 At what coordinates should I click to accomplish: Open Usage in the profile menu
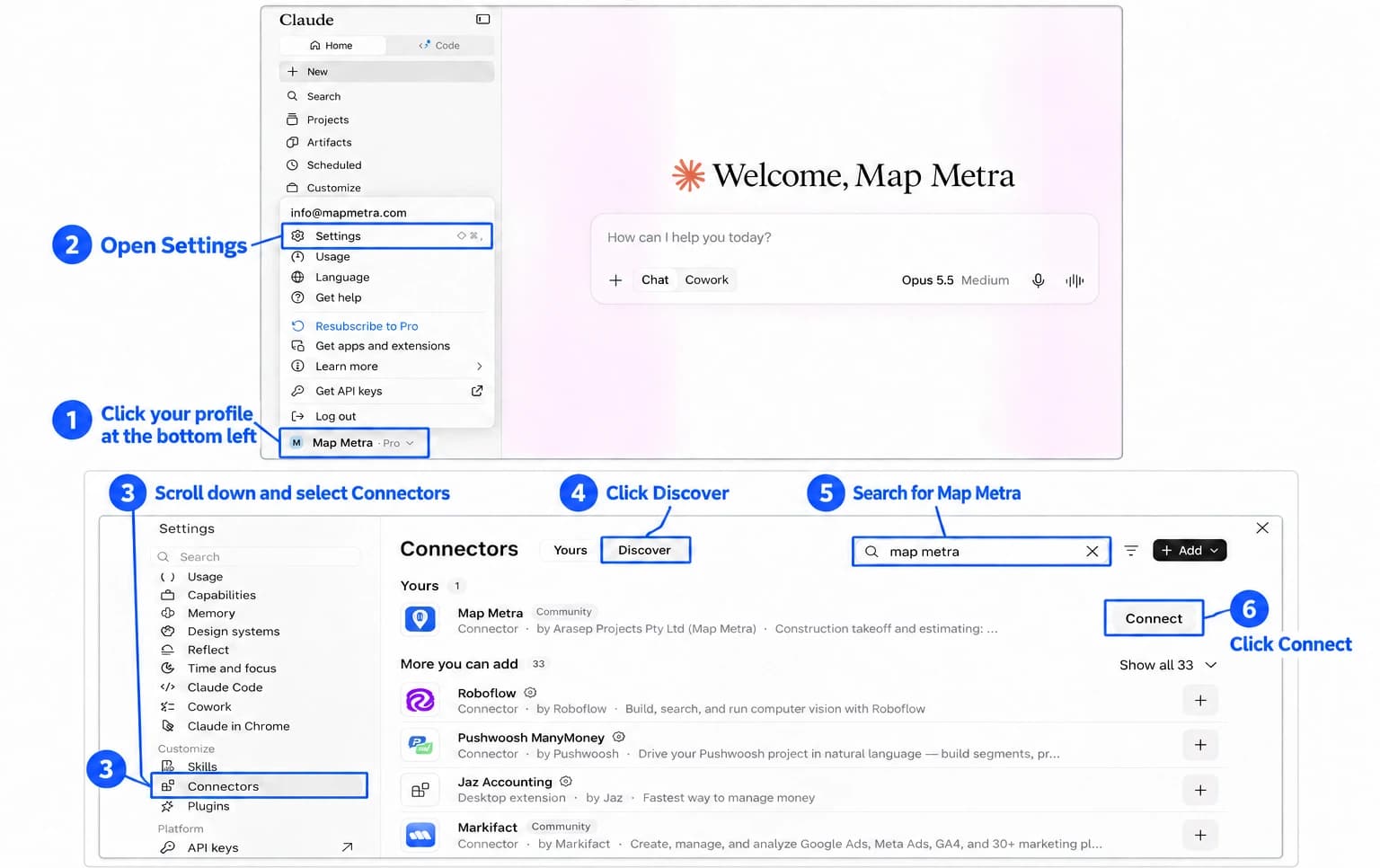[386, 257]
